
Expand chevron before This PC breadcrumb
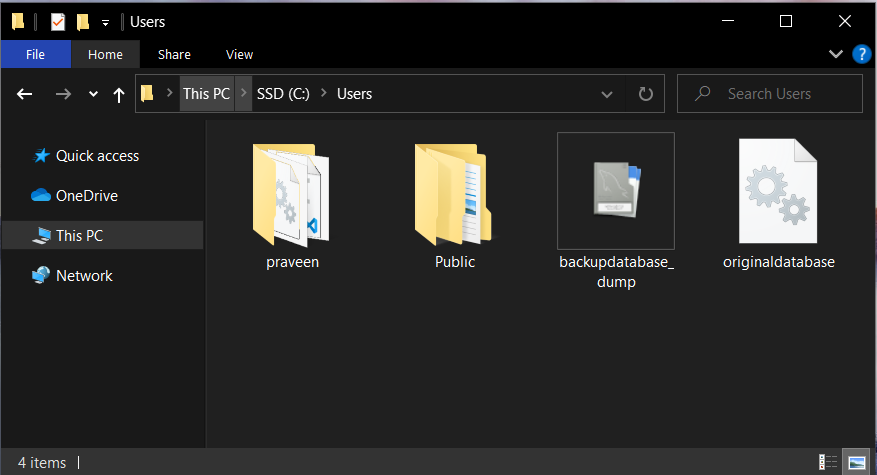169,93
